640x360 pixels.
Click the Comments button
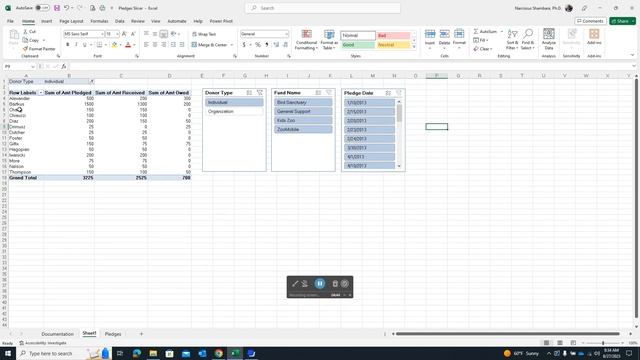tap(590, 21)
